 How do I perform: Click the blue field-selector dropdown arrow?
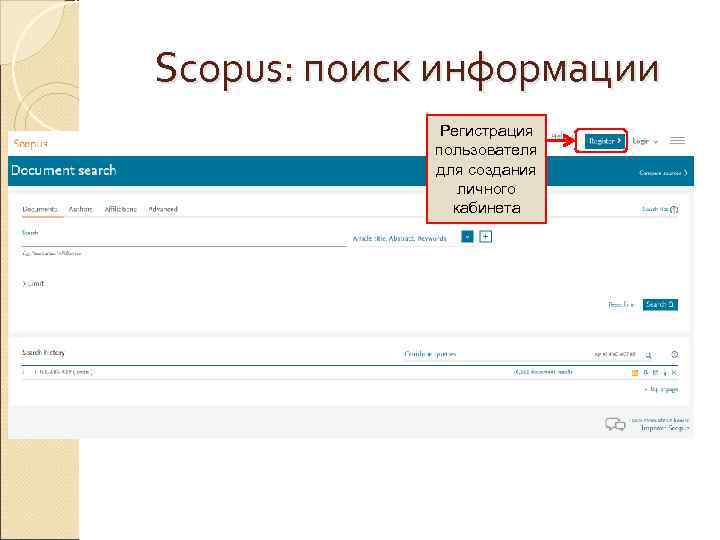467,237
